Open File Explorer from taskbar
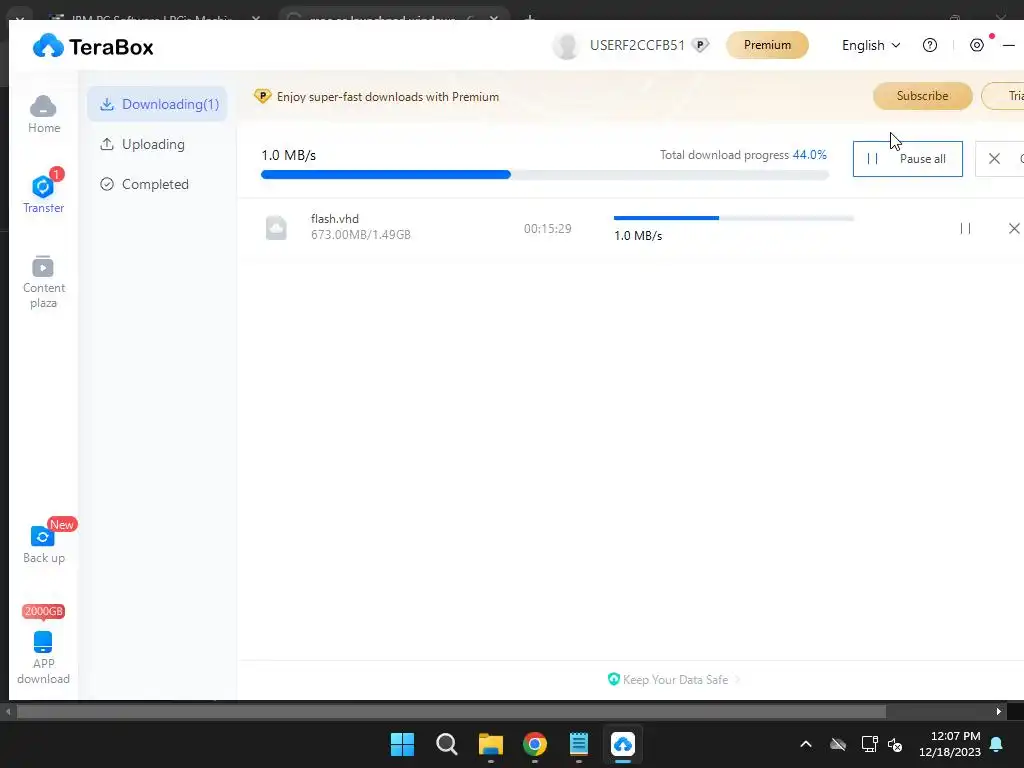The height and width of the screenshot is (768, 1024). click(490, 744)
